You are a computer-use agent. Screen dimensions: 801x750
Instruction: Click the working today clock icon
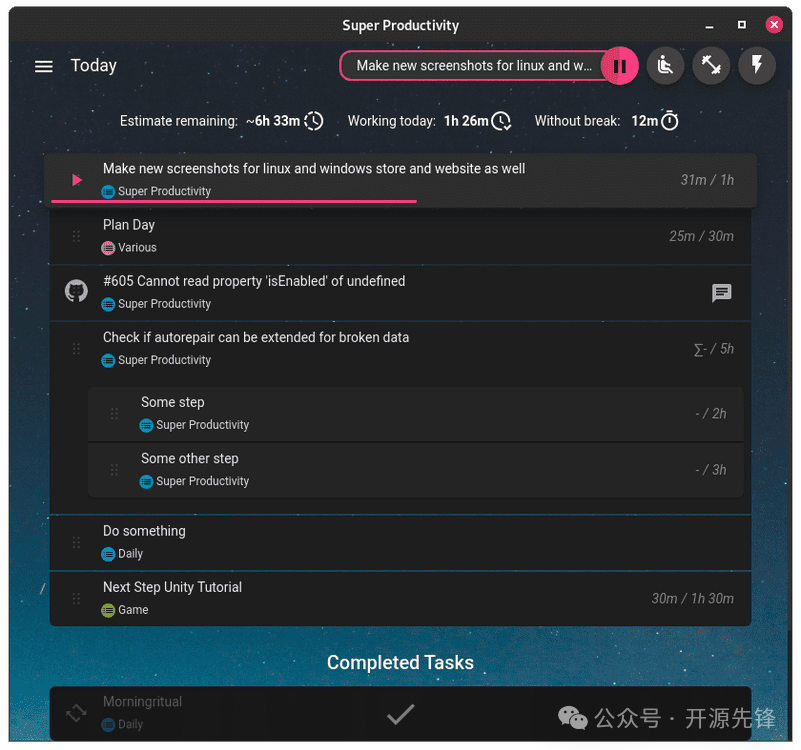point(501,121)
